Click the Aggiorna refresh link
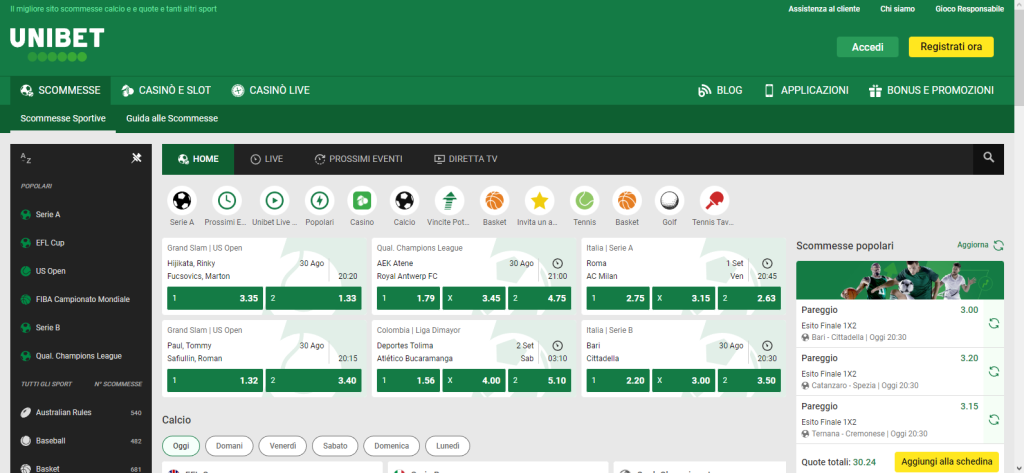Screen dimensions: 1024x473 [x=979, y=245]
